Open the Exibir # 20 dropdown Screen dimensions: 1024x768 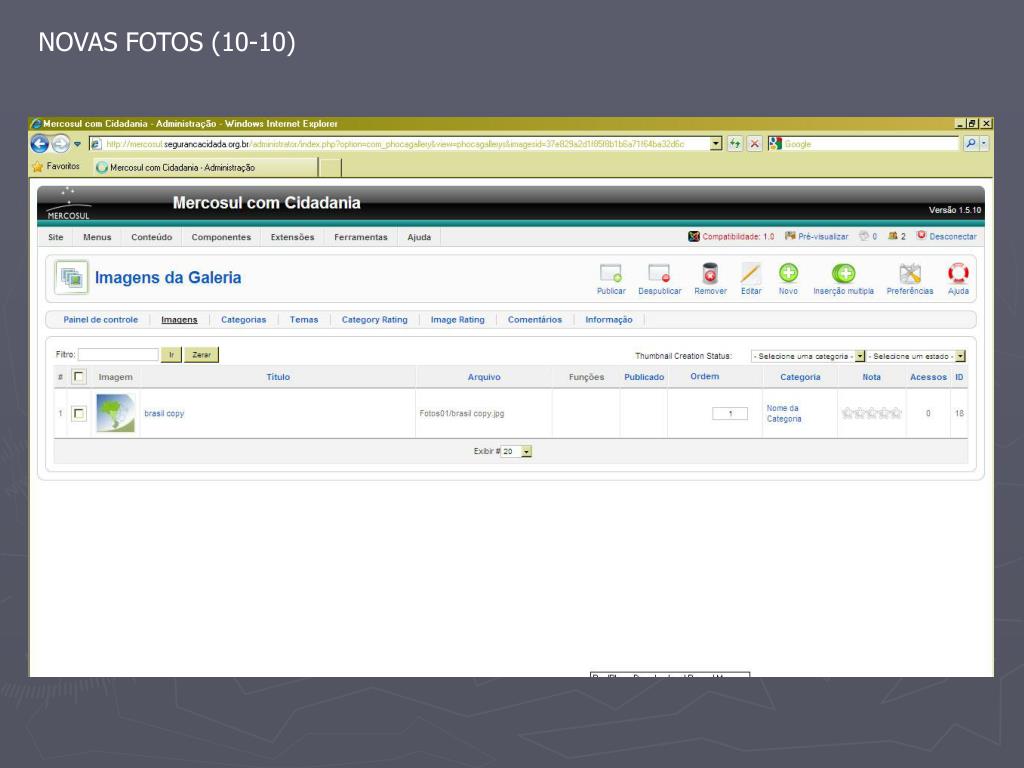(516, 451)
